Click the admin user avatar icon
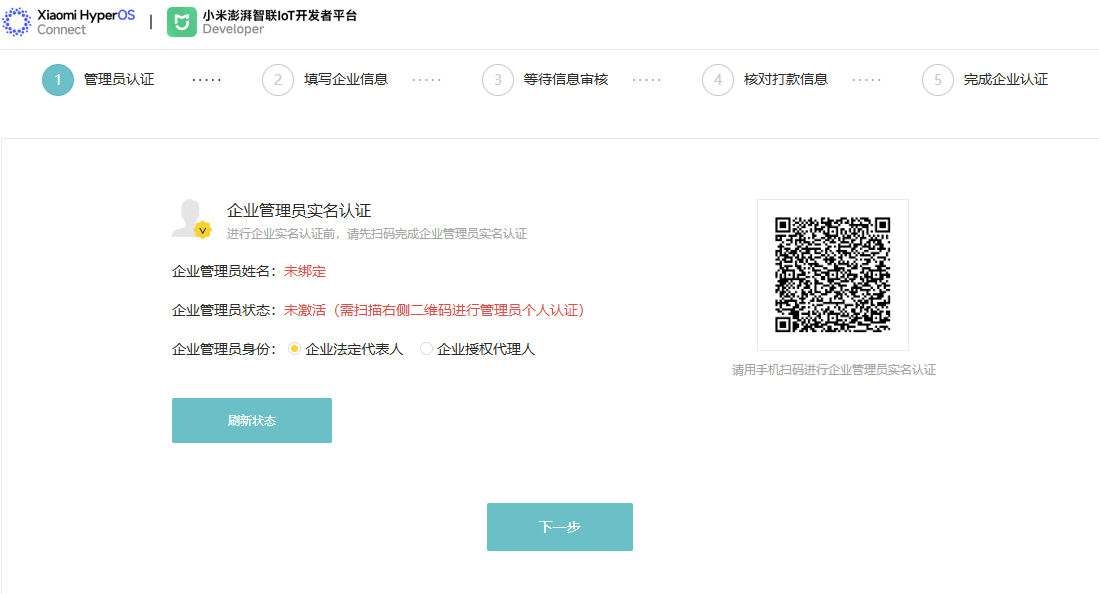Viewport: 1099px width, 594px height. tap(190, 219)
